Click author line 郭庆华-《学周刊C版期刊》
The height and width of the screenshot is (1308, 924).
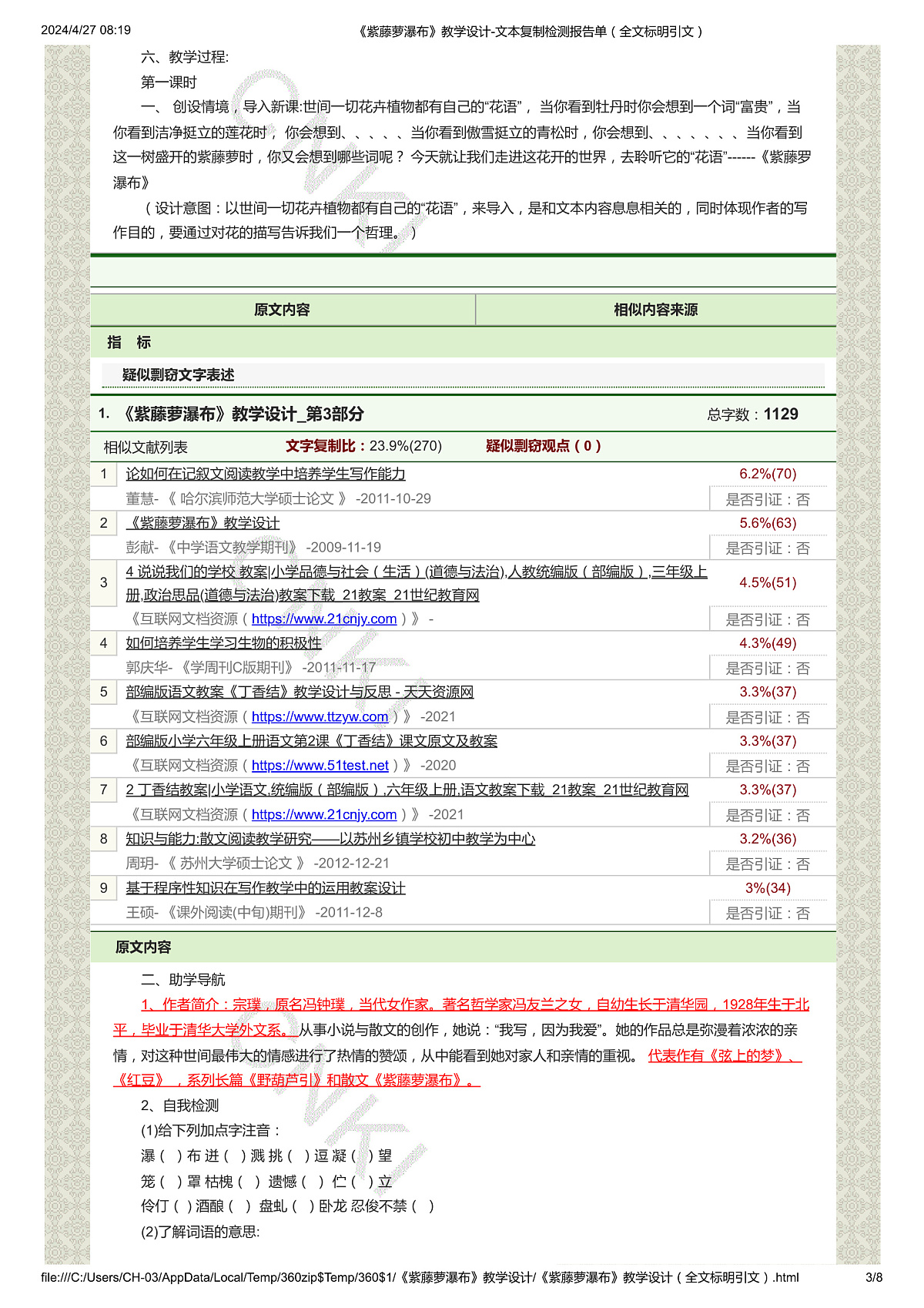[x=251, y=668]
